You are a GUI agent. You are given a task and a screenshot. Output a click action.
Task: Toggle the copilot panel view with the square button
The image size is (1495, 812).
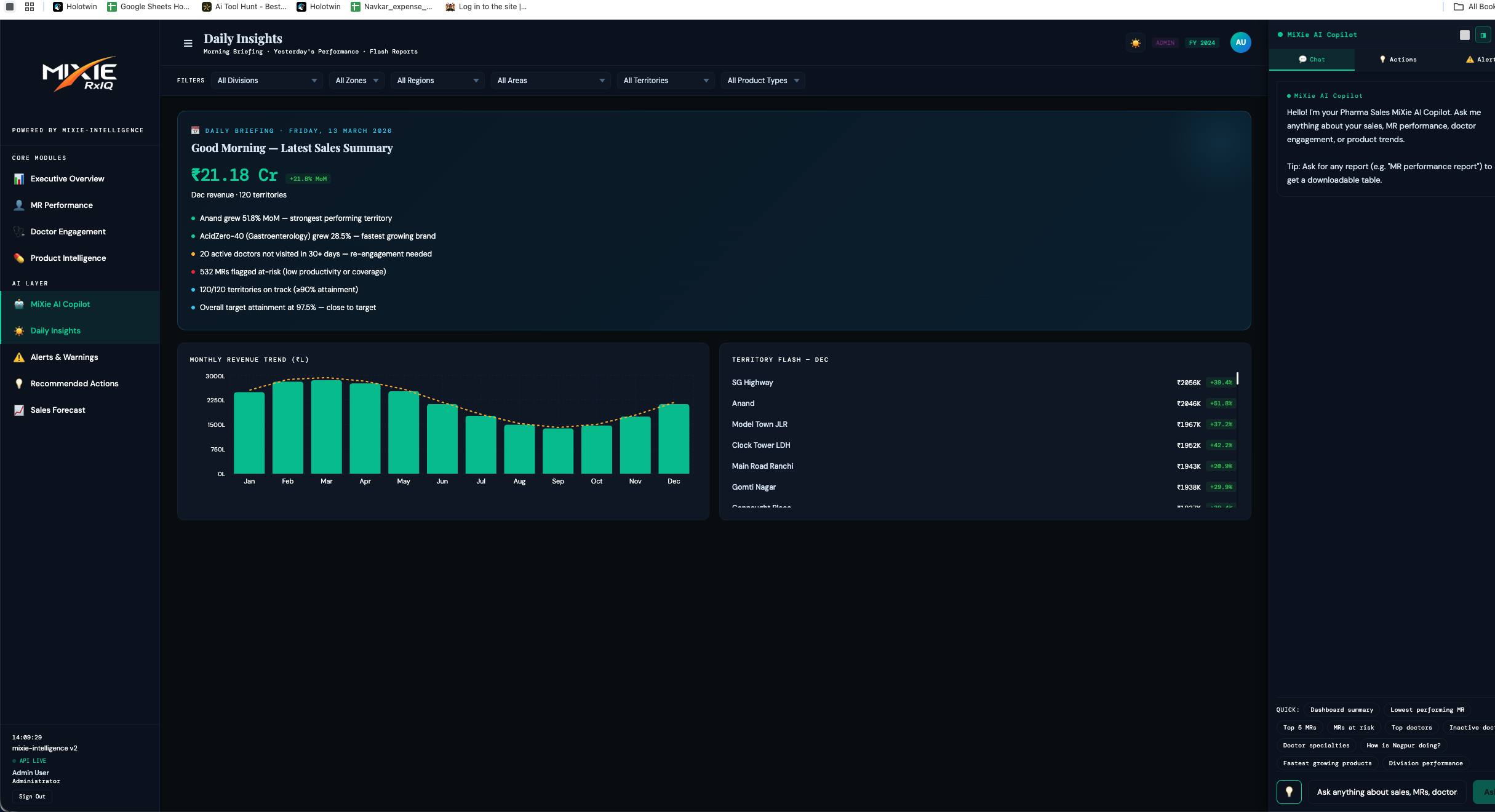click(1465, 34)
